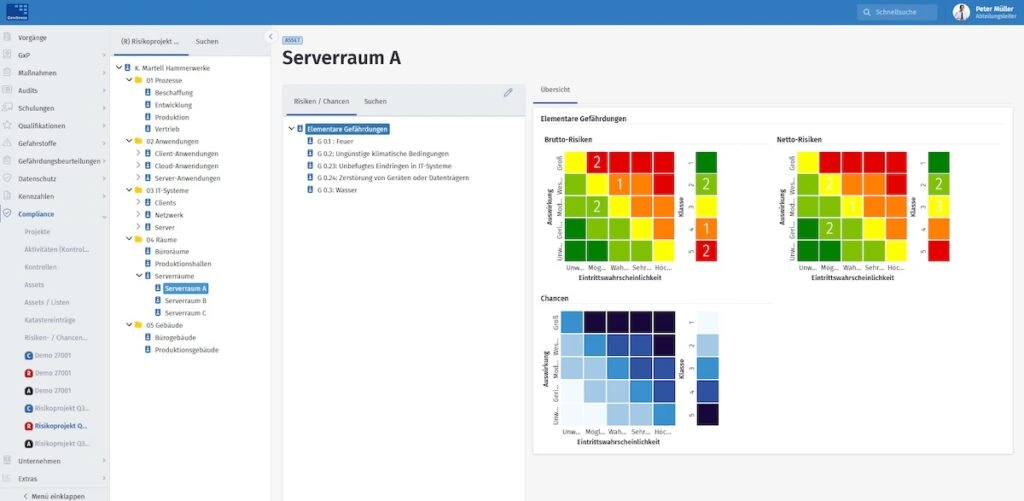Click the Kennzahlen sidebar icon
Viewport: 1024px width, 501px height.
tap(7, 196)
